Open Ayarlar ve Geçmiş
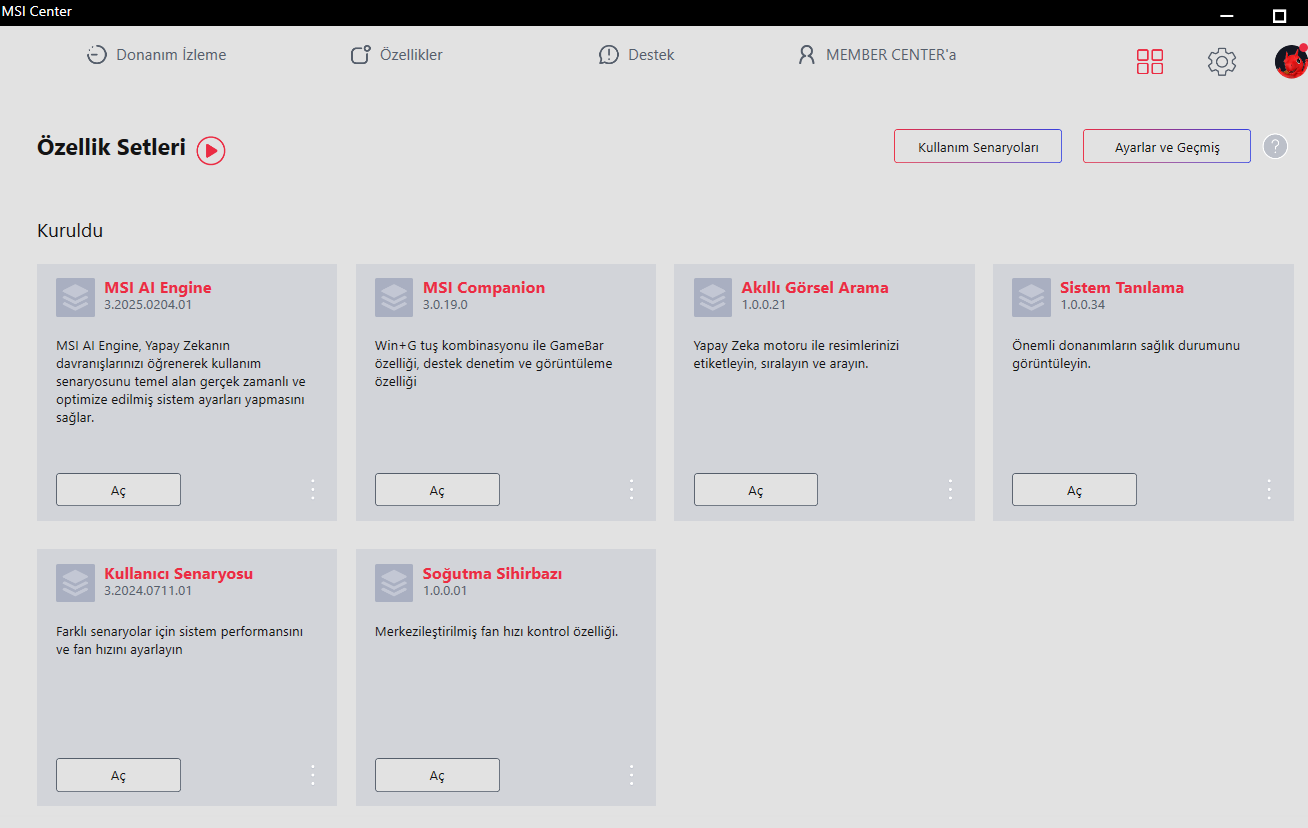The width and height of the screenshot is (1308, 828). [x=1167, y=146]
